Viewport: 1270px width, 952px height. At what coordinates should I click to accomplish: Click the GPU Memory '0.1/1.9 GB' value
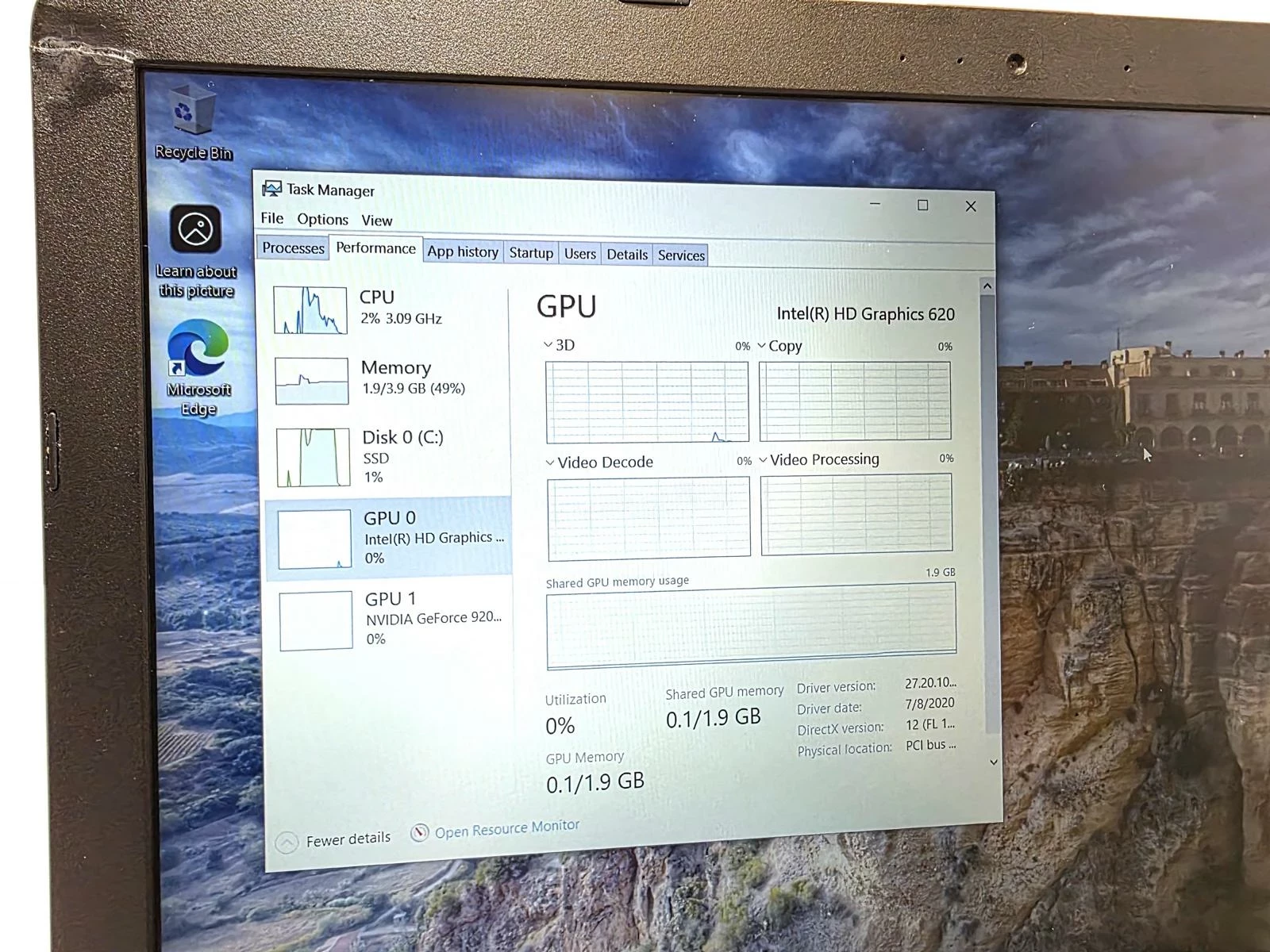click(x=595, y=783)
